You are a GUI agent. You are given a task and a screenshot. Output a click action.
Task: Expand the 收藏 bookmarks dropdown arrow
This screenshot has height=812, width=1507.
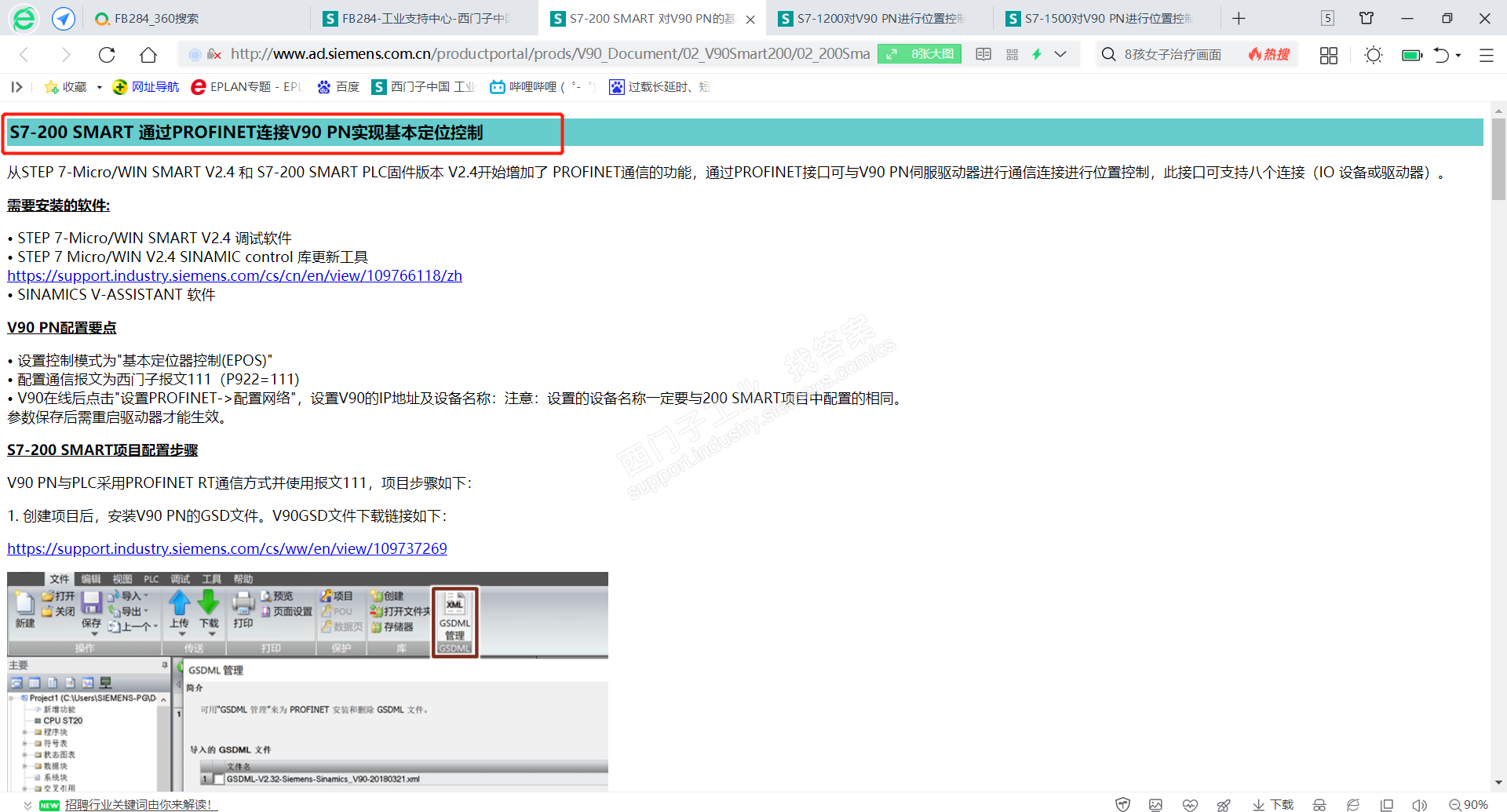pos(99,87)
